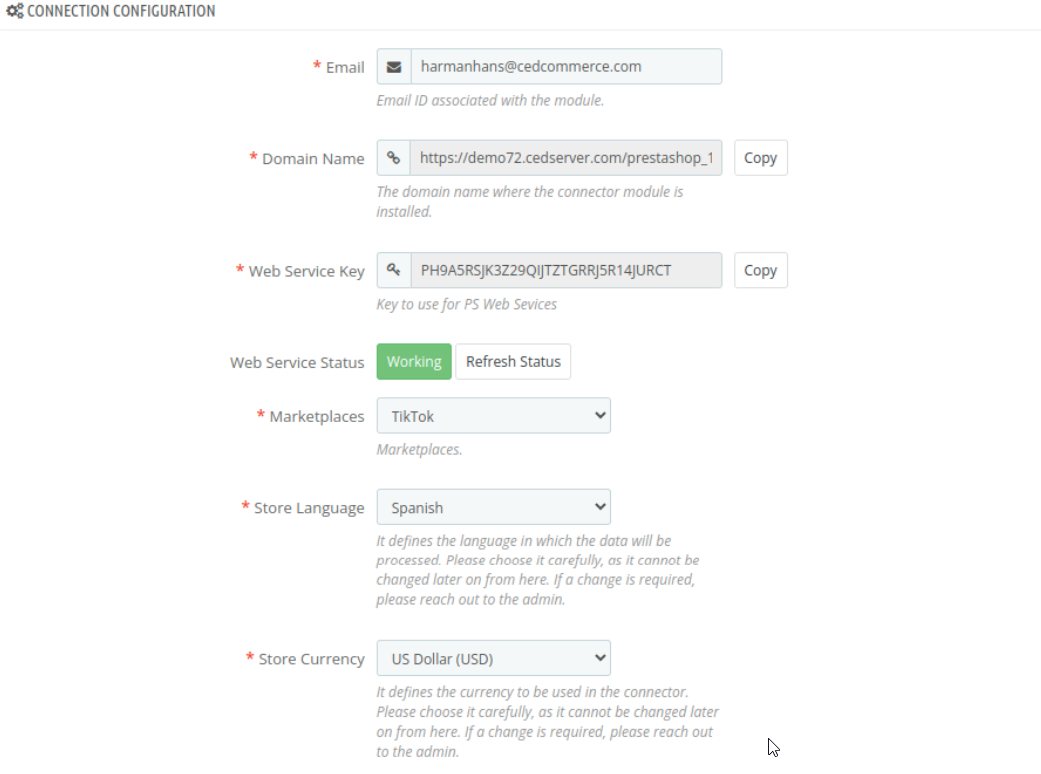Open the Store Currency dropdown US Dollar
The width and height of the screenshot is (1041, 774).
click(x=493, y=658)
